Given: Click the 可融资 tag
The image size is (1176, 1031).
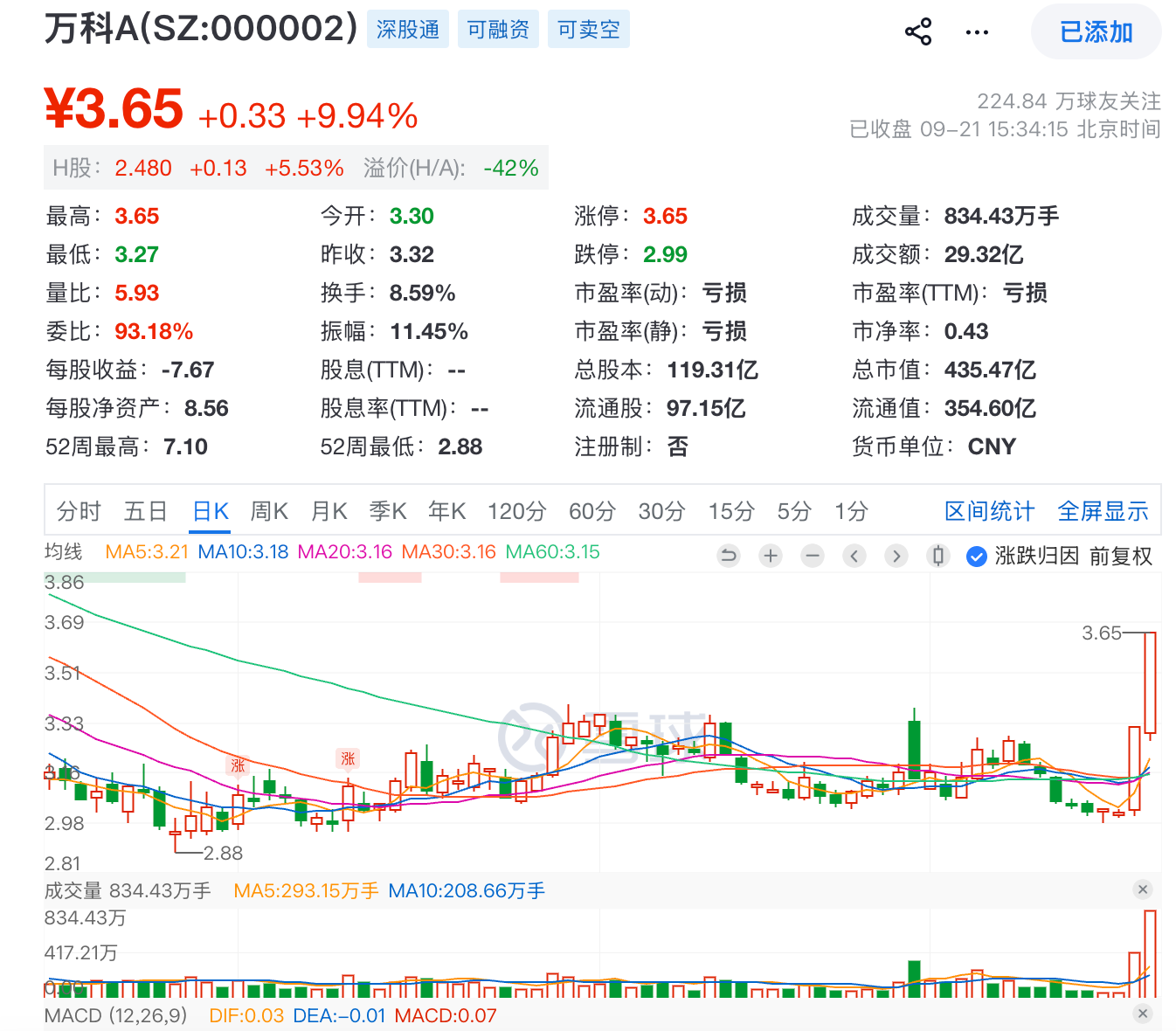Looking at the screenshot, I should pos(498,30).
